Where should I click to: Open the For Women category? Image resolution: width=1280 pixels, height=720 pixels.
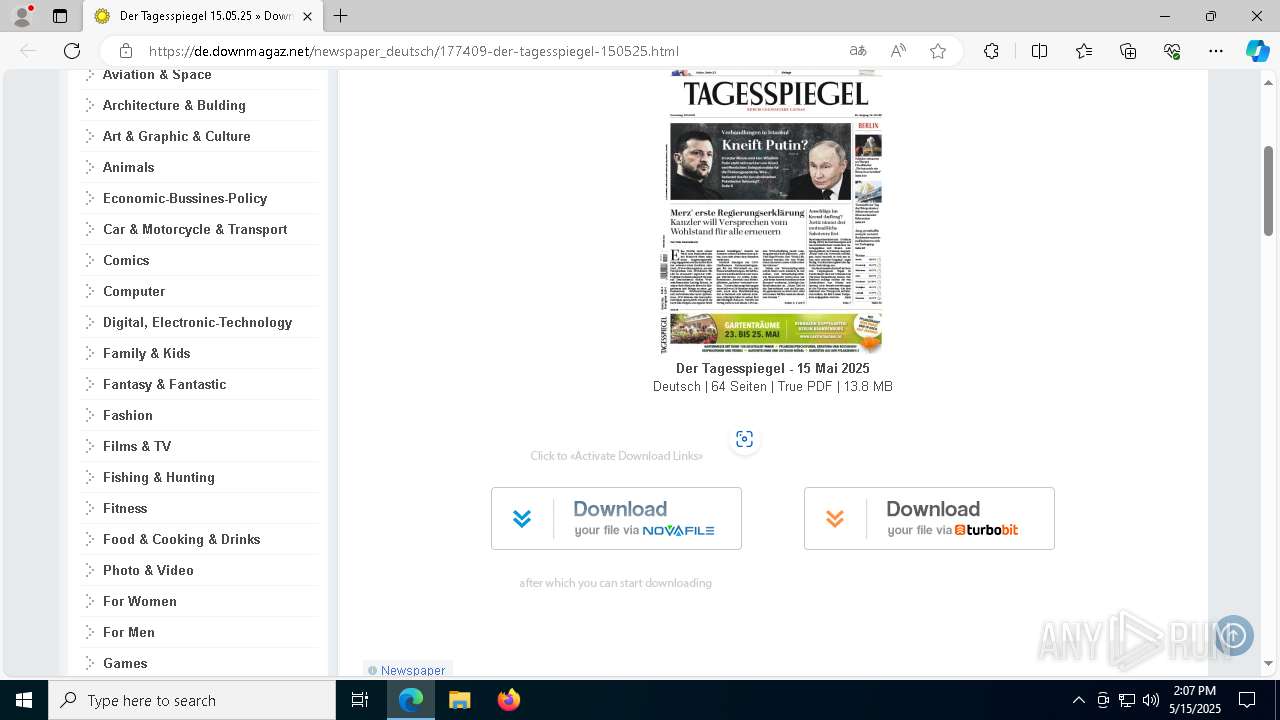tap(140, 601)
